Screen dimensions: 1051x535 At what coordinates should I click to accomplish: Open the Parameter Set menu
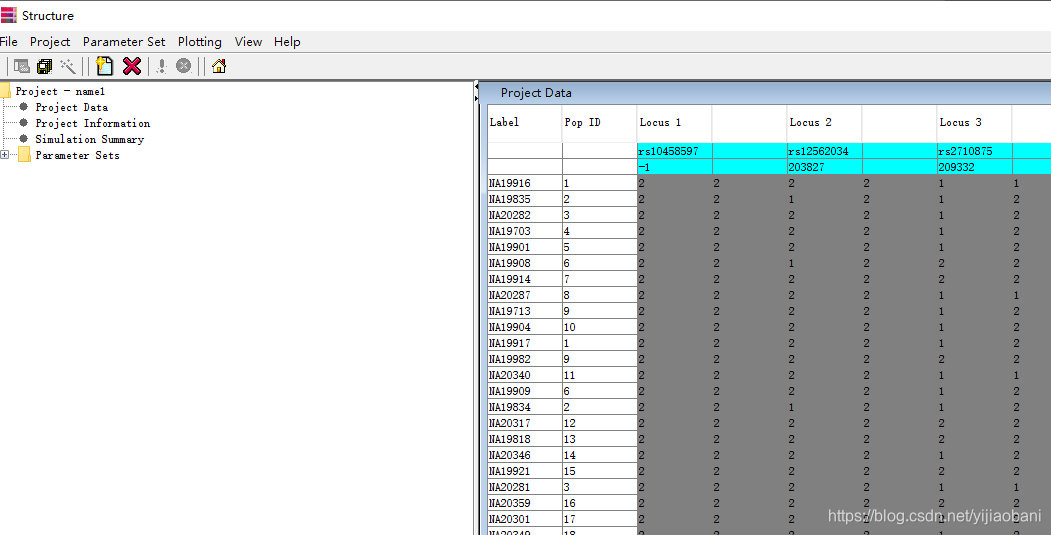[x=124, y=42]
